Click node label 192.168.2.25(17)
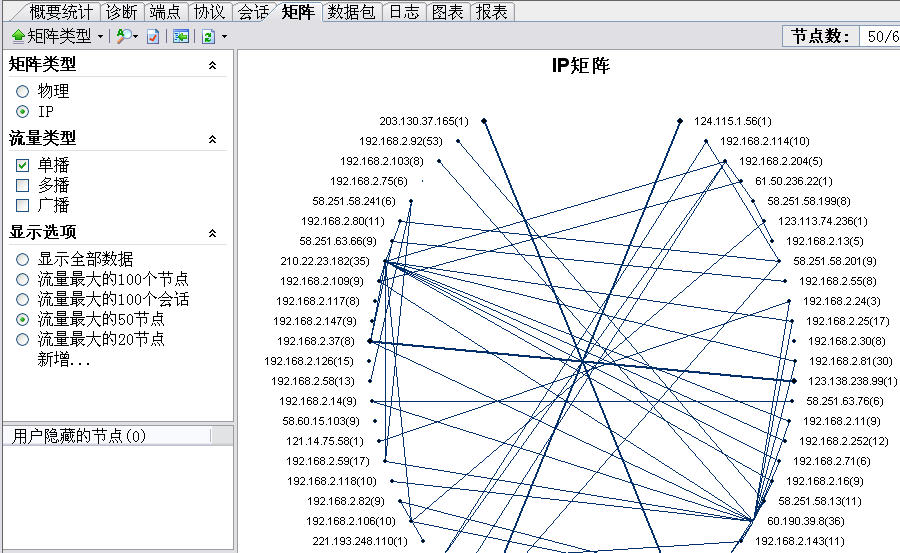This screenshot has width=900, height=553. coord(848,322)
